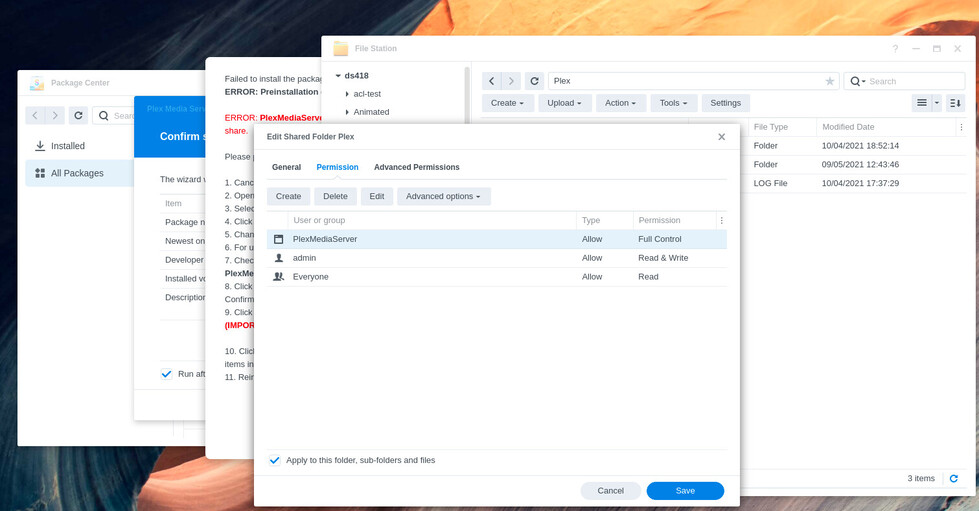This screenshot has width=979, height=511.
Task: Select folder row dated 09/05/2021 12:43:46
Action: [x=854, y=164]
